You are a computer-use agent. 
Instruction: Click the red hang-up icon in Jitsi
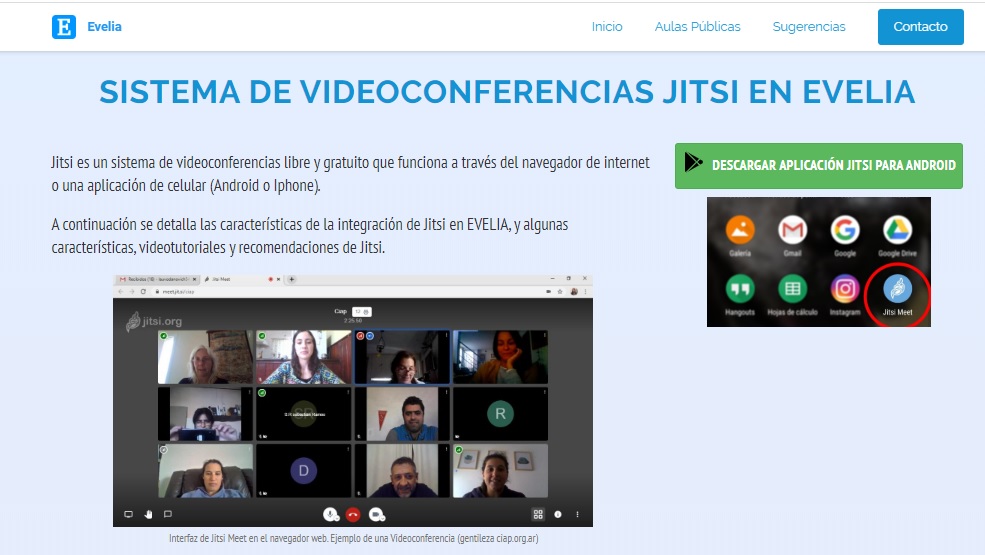click(x=353, y=515)
